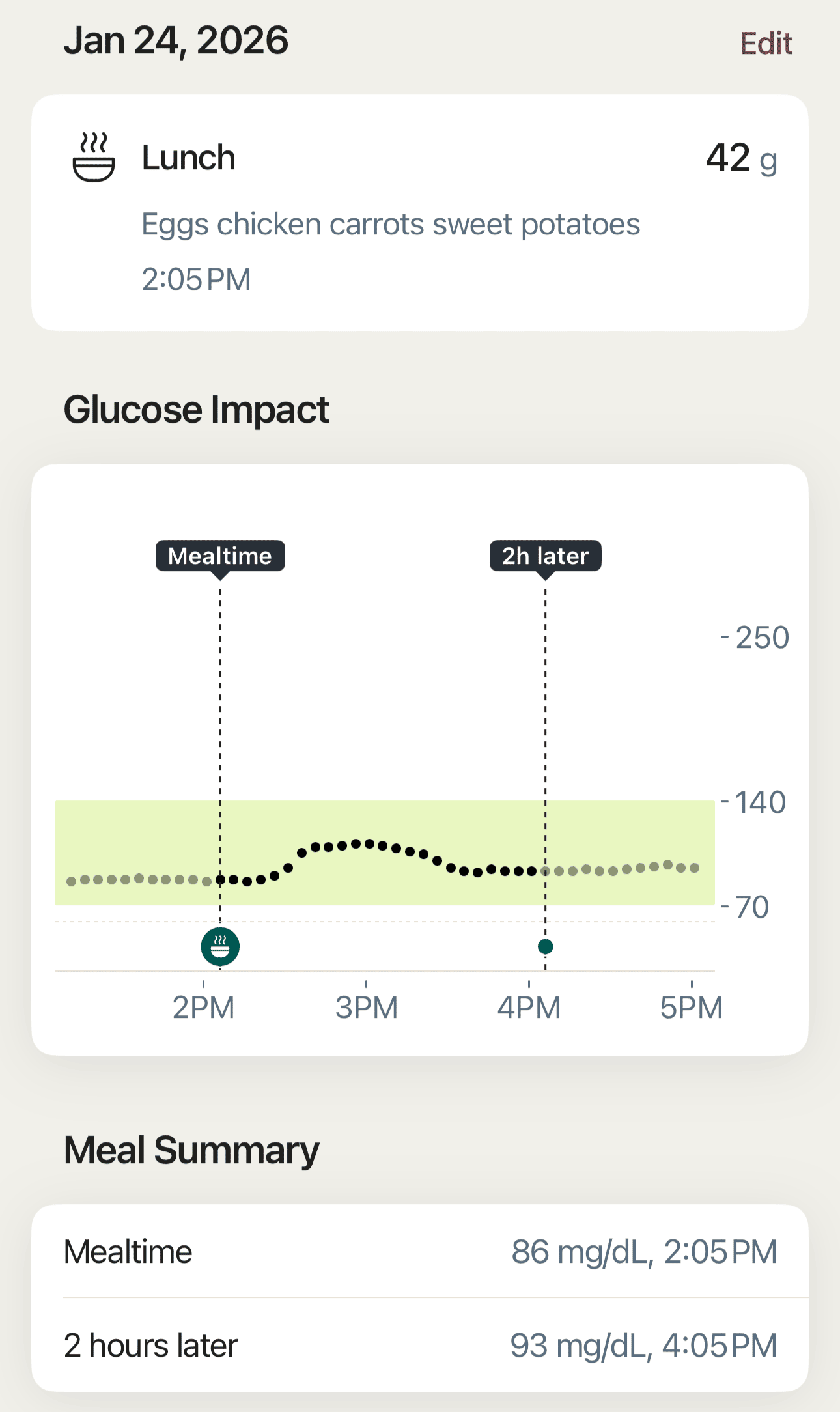The image size is (840, 1412).
Task: Select the 2h later label tooltip
Action: (x=545, y=556)
